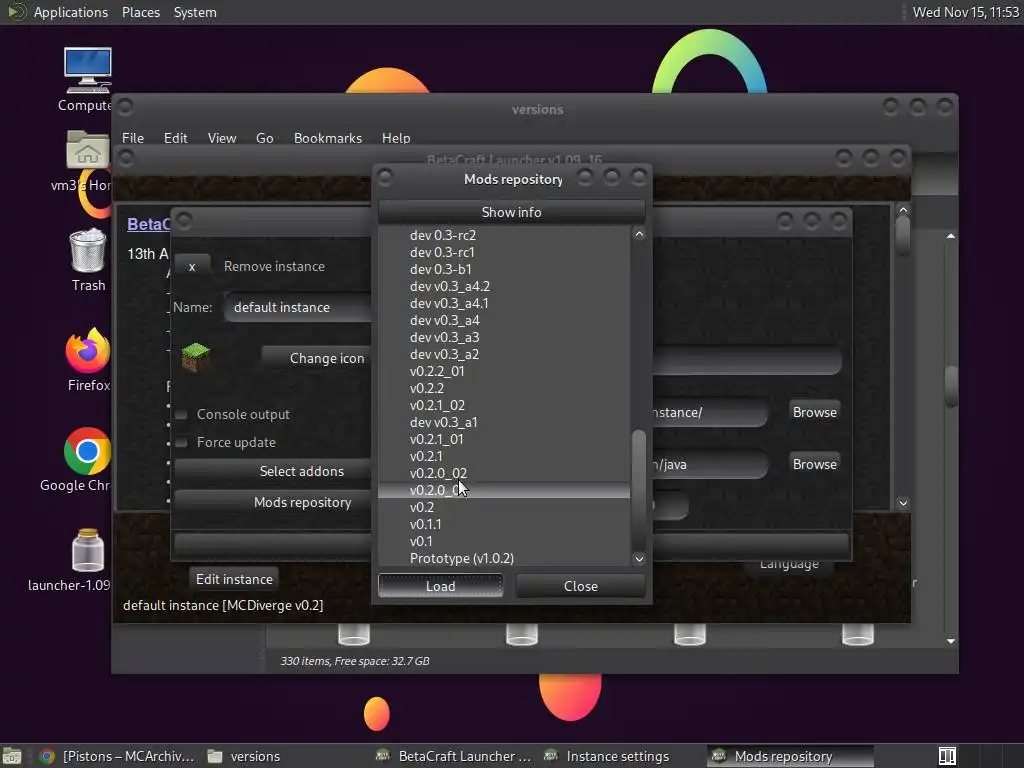Select v0.2.0_02 in mods list

504,473
